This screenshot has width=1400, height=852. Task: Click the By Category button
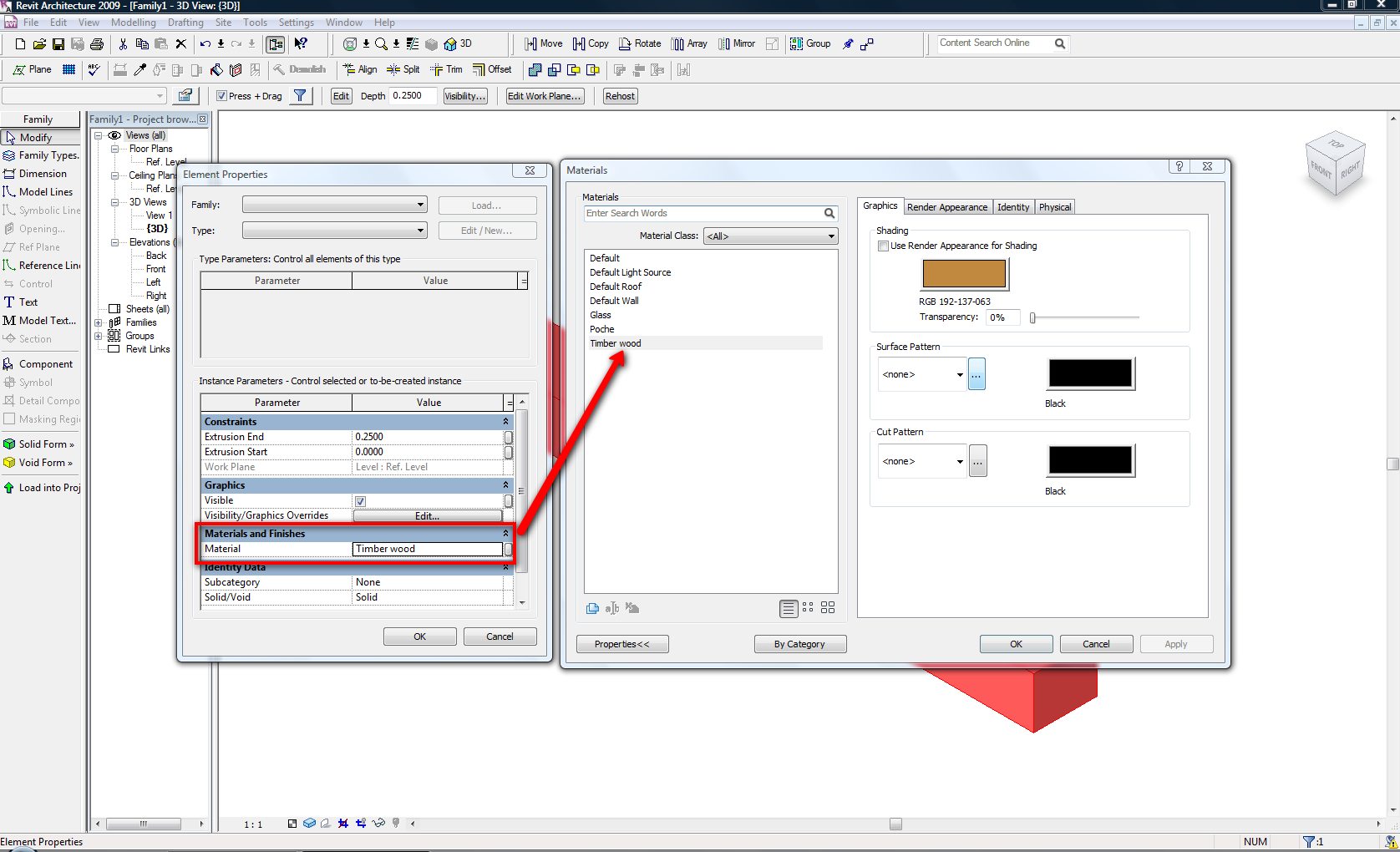[799, 644]
